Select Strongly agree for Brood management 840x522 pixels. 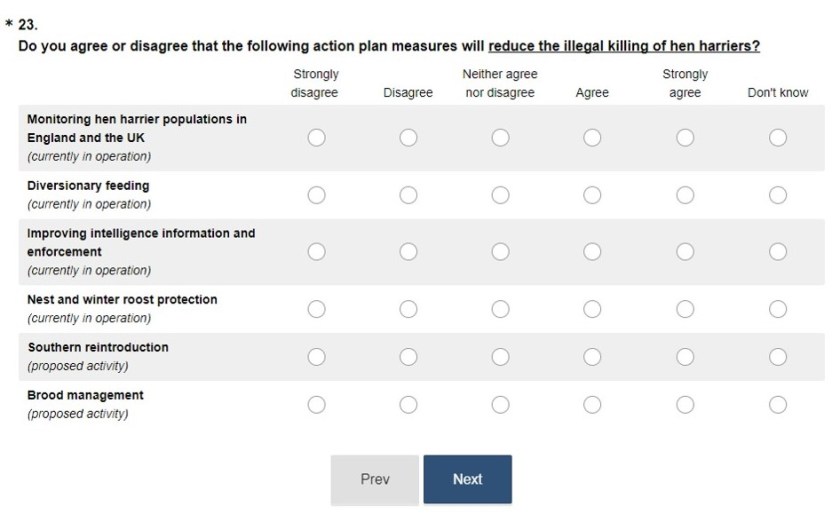point(685,405)
